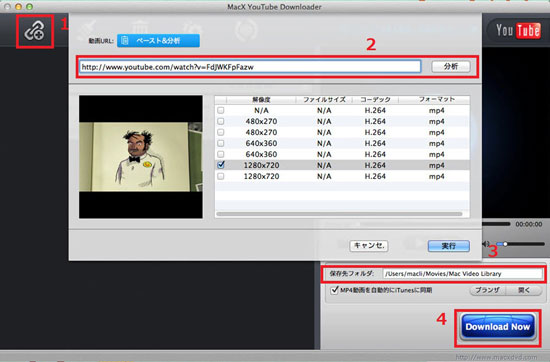Check the first 480x270 row checkbox

point(221,121)
